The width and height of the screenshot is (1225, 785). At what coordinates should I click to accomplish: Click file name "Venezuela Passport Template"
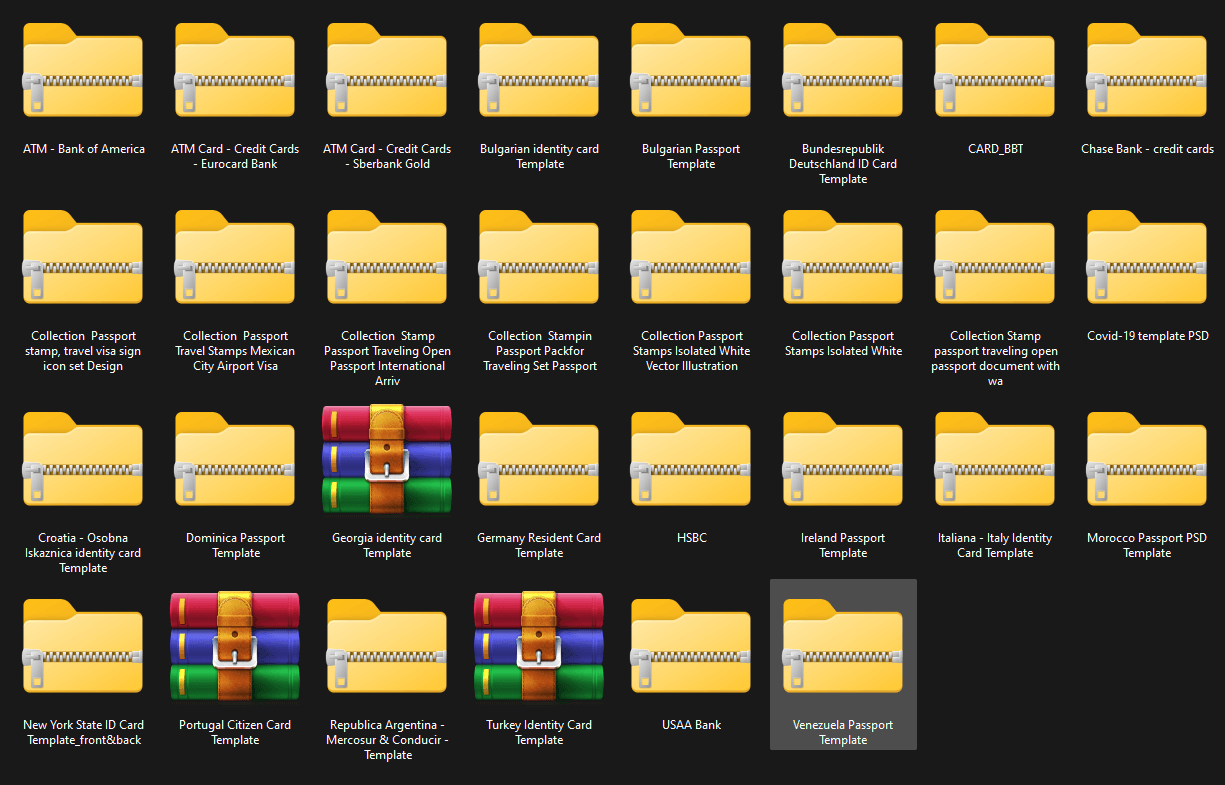[843, 732]
